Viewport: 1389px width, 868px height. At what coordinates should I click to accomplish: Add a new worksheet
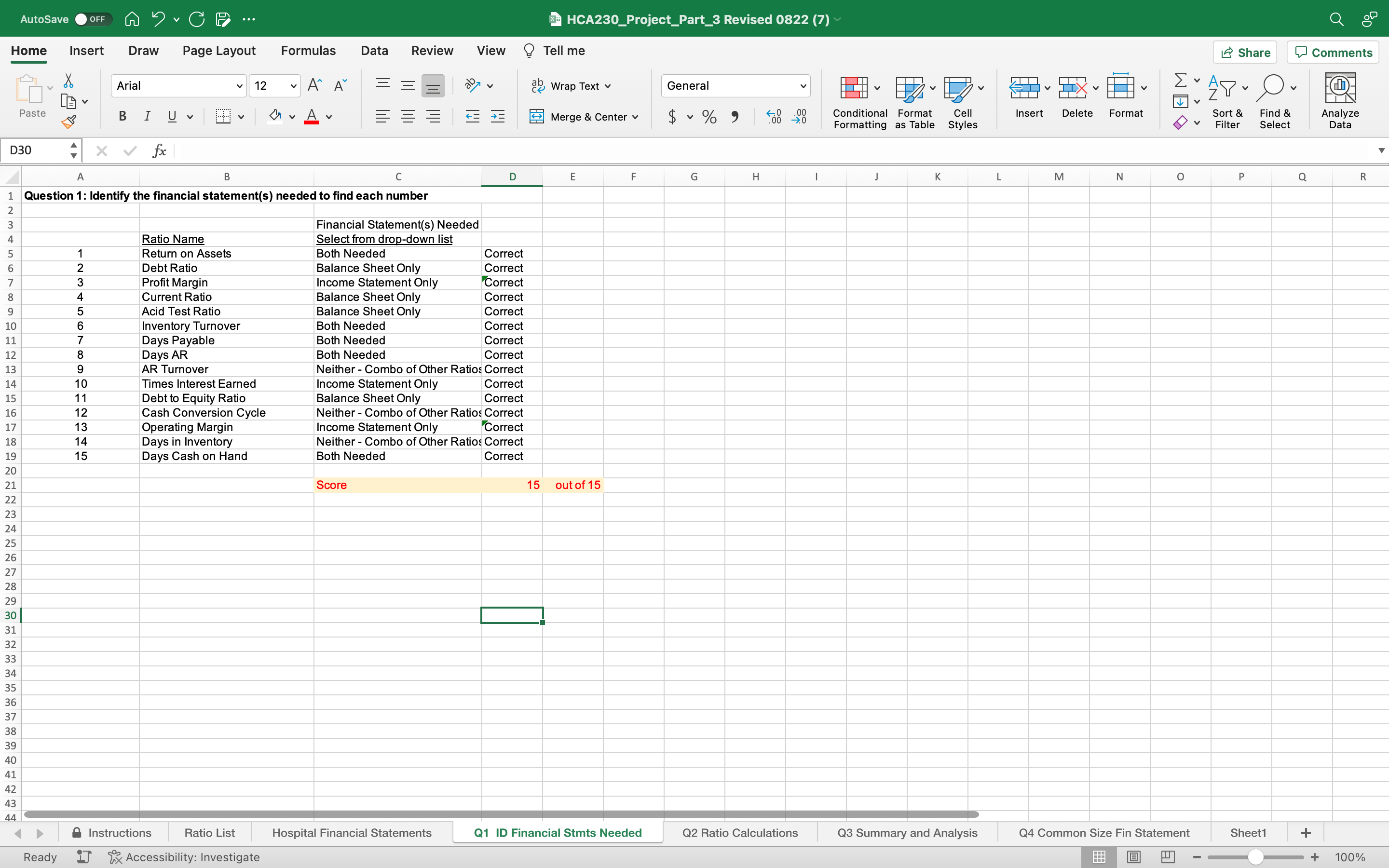pos(1307,832)
